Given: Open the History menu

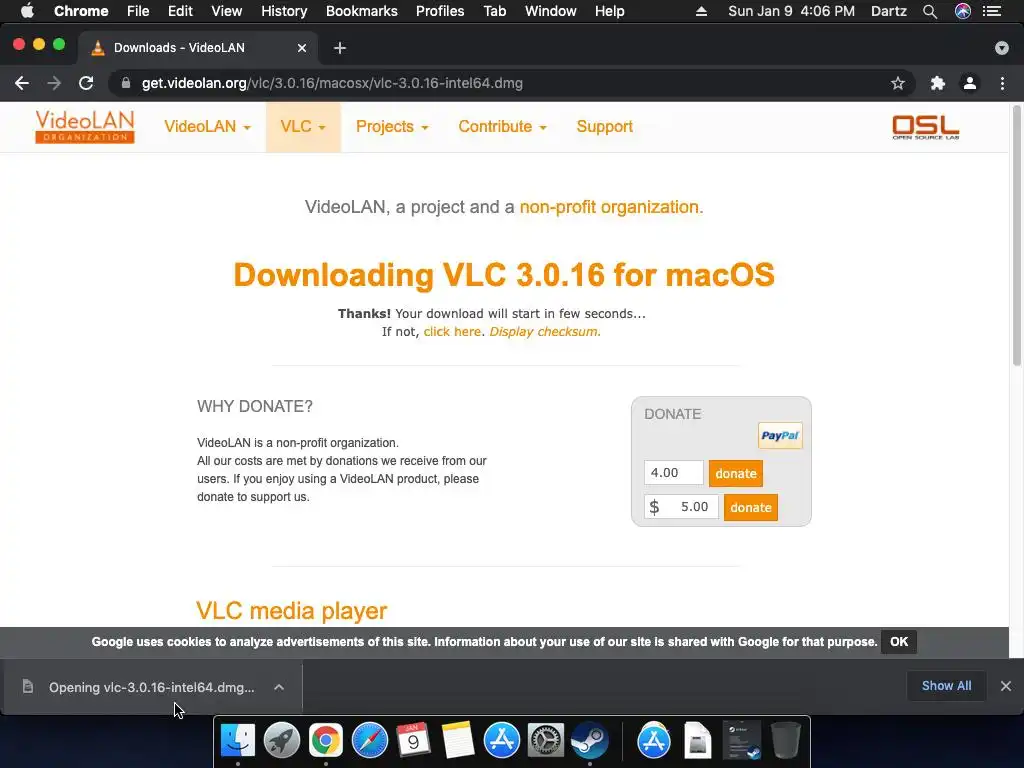Looking at the screenshot, I should tap(284, 11).
